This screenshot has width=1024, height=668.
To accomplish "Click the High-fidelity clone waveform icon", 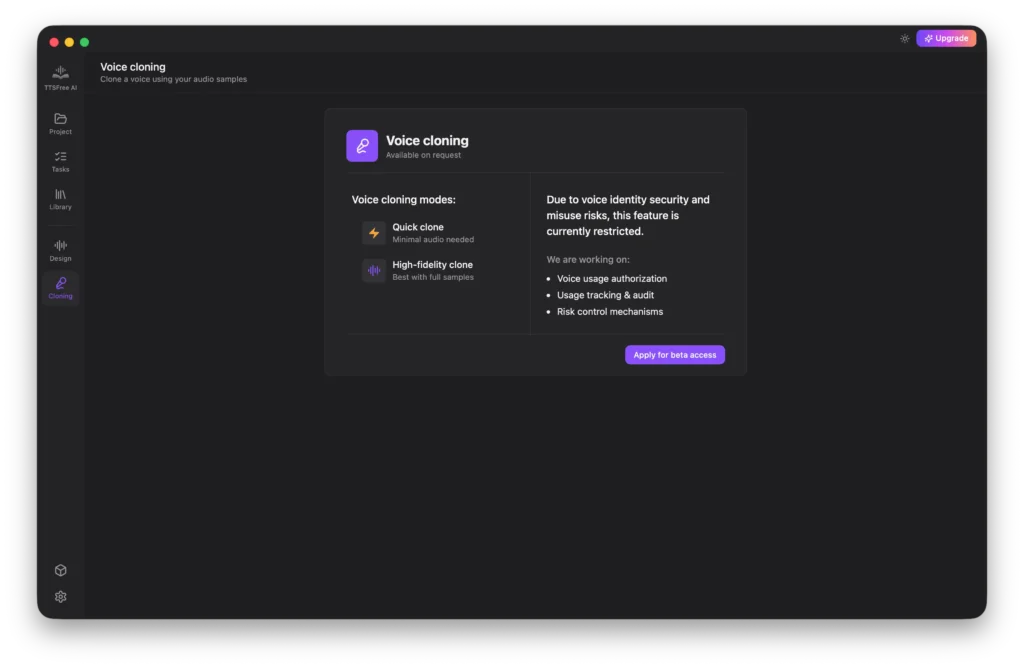I will point(374,270).
